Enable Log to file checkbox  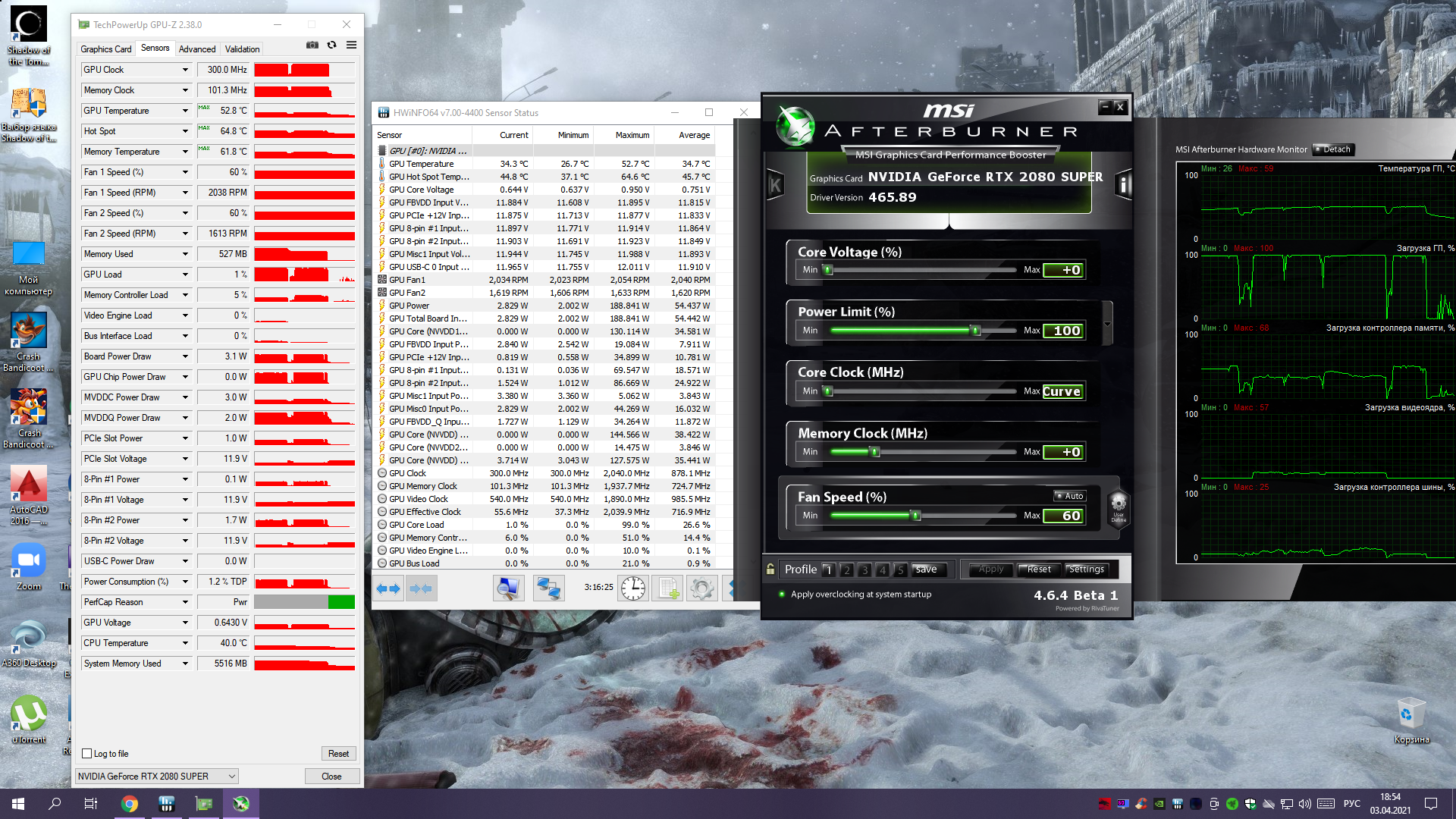[x=87, y=754]
